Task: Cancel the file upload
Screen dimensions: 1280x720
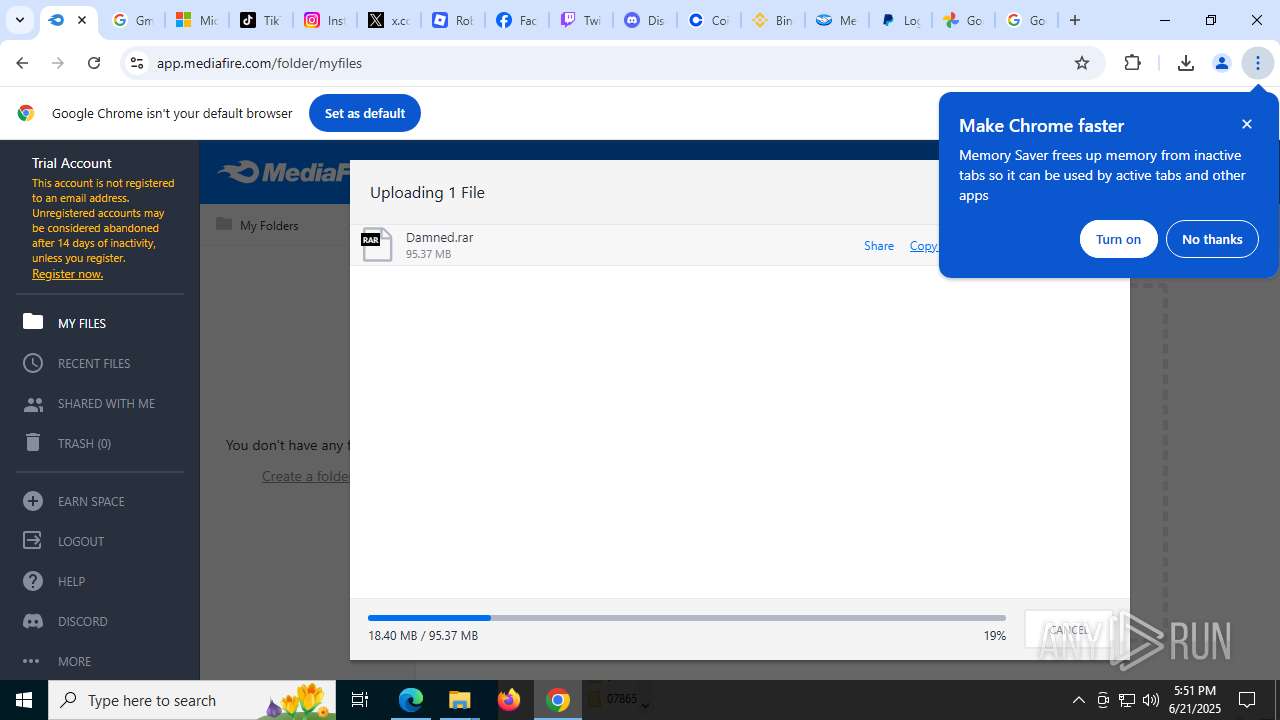Action: (1068, 630)
